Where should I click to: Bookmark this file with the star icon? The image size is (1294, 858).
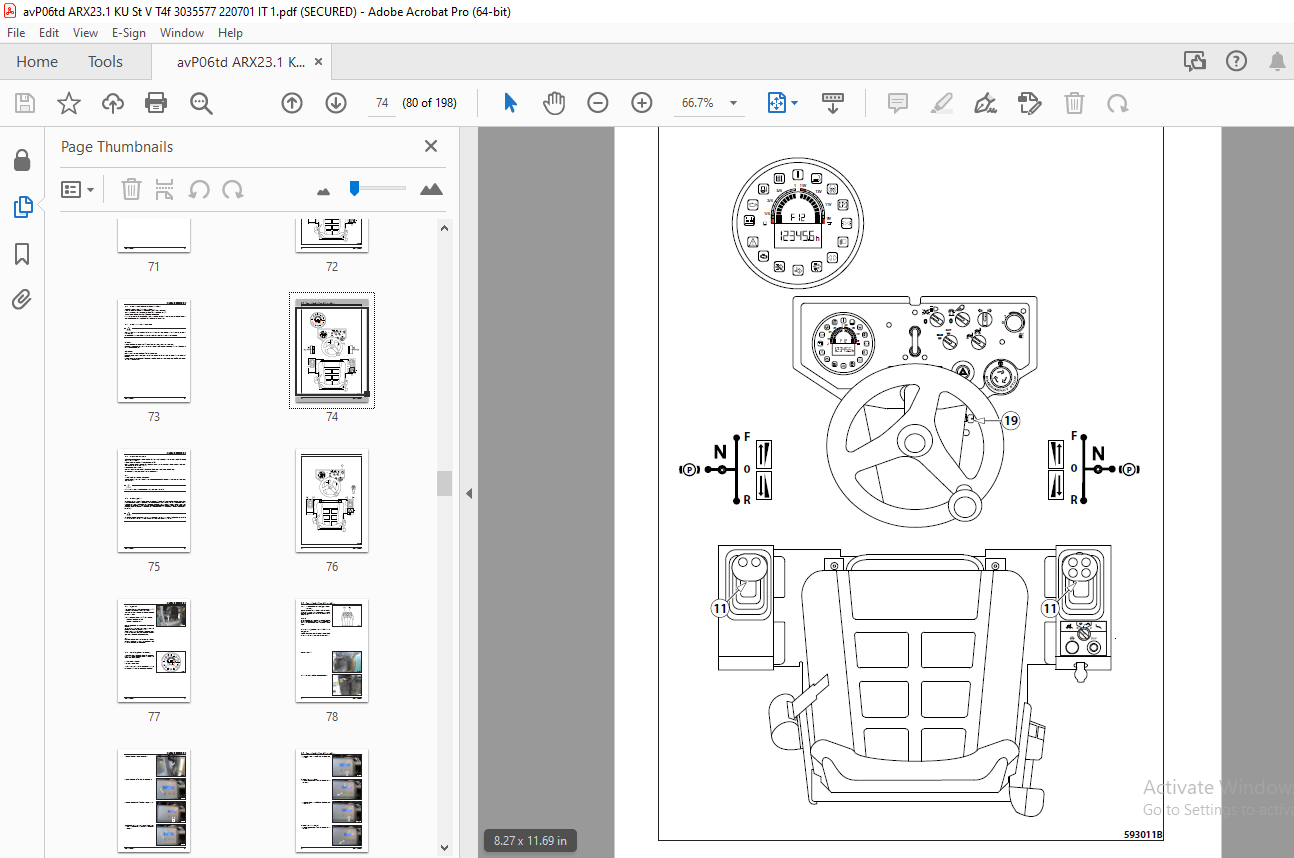coord(69,103)
